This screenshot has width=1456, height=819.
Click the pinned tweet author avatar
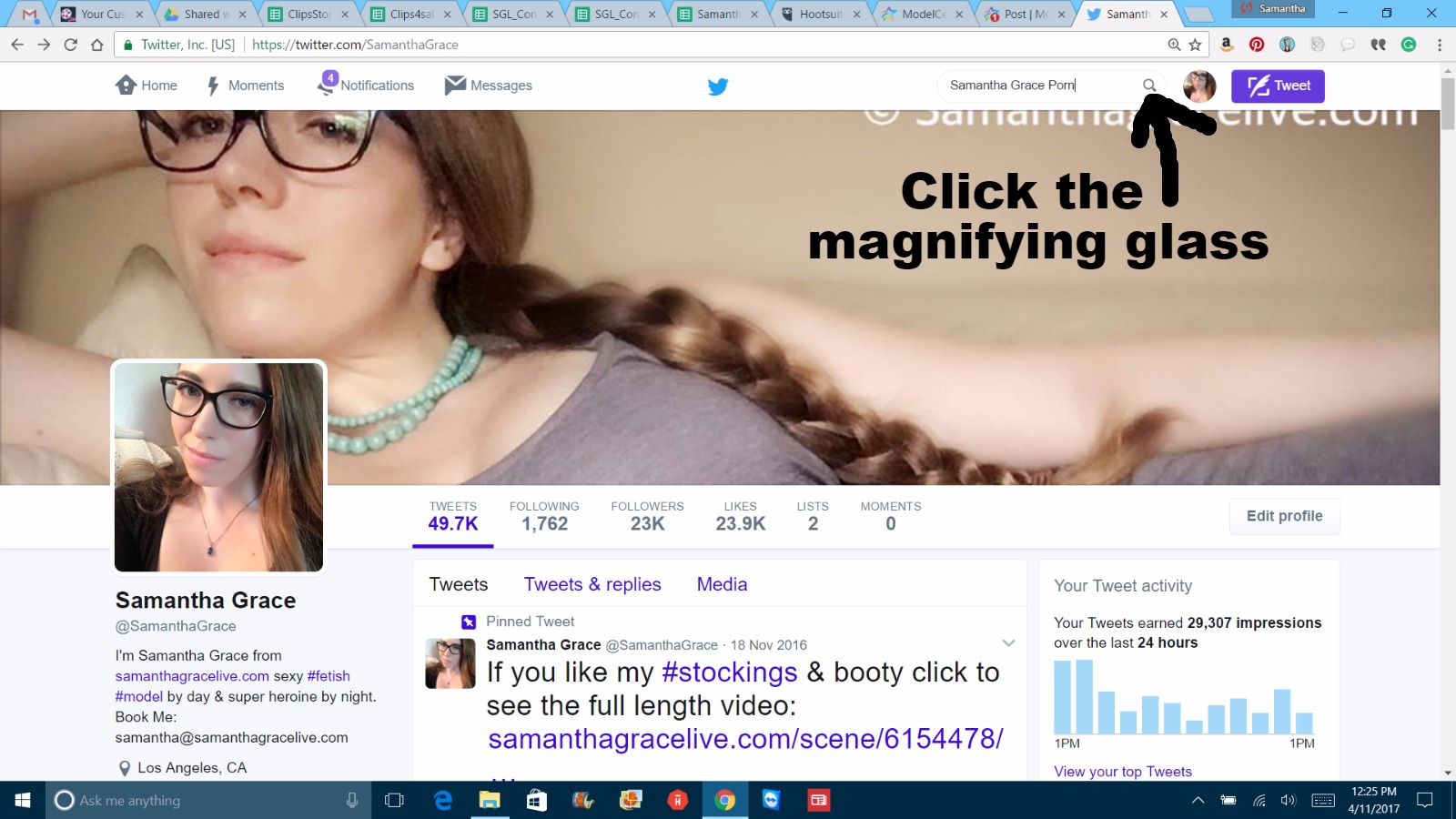[x=450, y=663]
